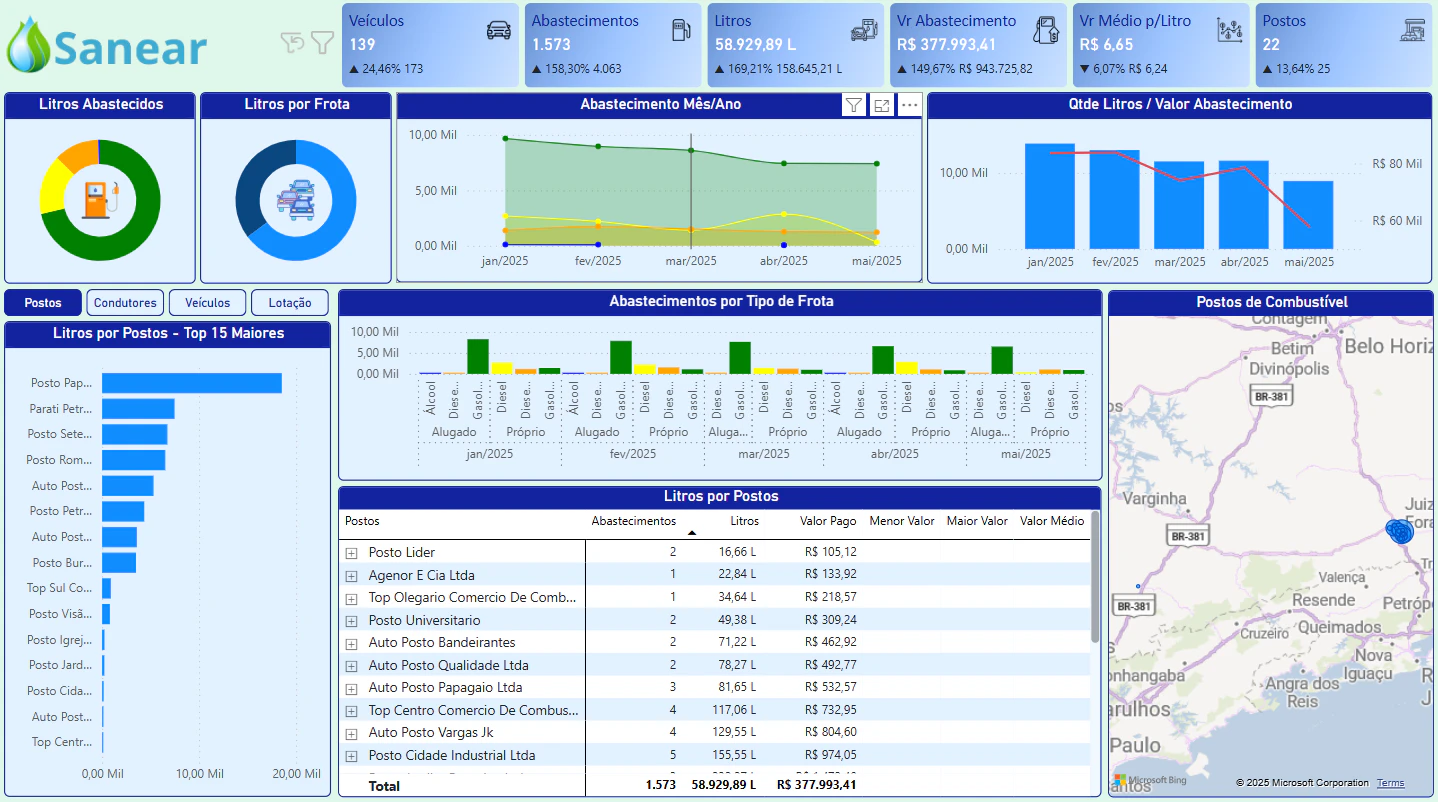Screen dimensions: 1438x802
Task: Switch to the Veículos tab
Action: (x=208, y=303)
